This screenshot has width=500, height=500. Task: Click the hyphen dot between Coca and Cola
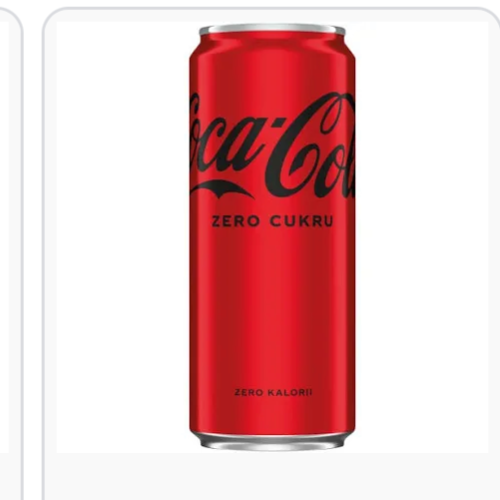click(277, 122)
